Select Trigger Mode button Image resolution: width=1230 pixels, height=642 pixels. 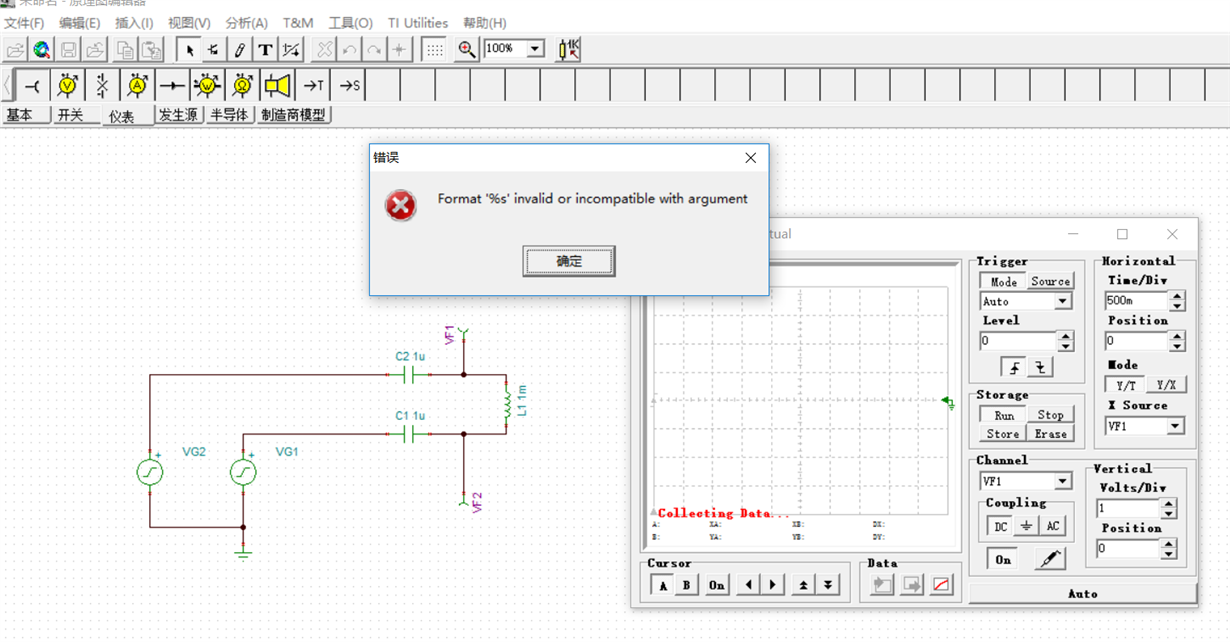(x=1003, y=282)
